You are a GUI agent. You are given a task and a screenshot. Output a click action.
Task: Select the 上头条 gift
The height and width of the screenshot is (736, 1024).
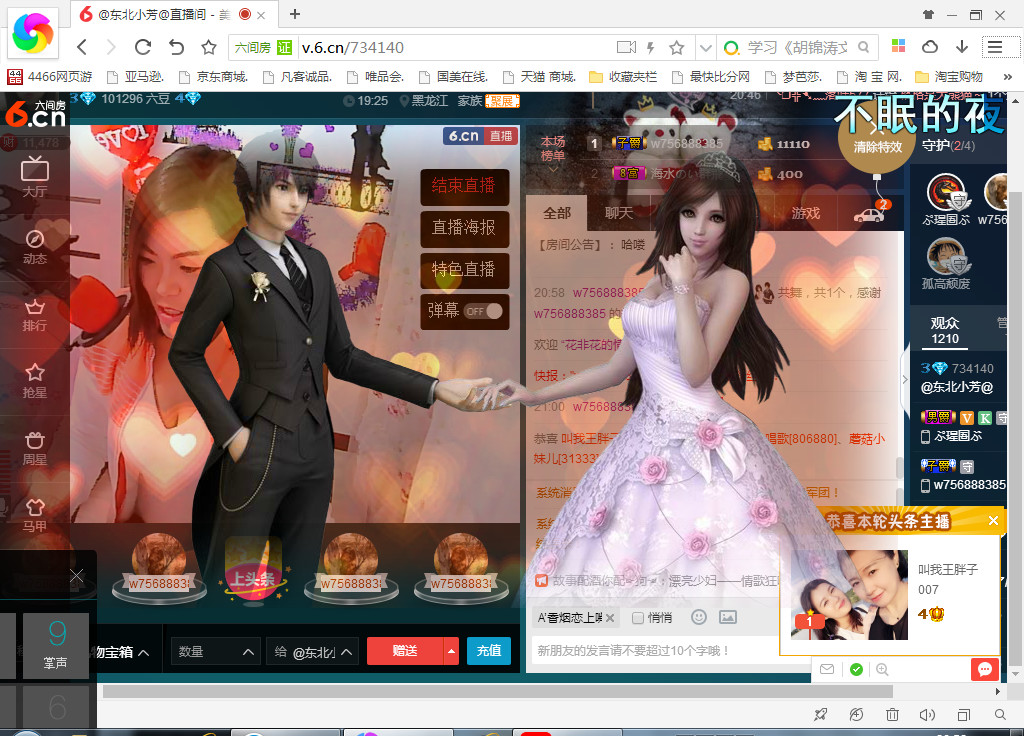[254, 569]
